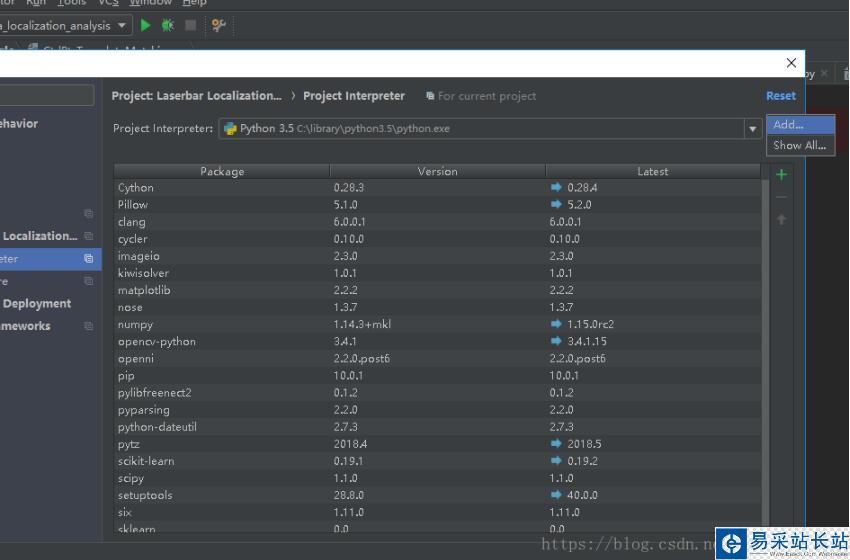Open build tools wrench icon in toolbar

(x=218, y=25)
